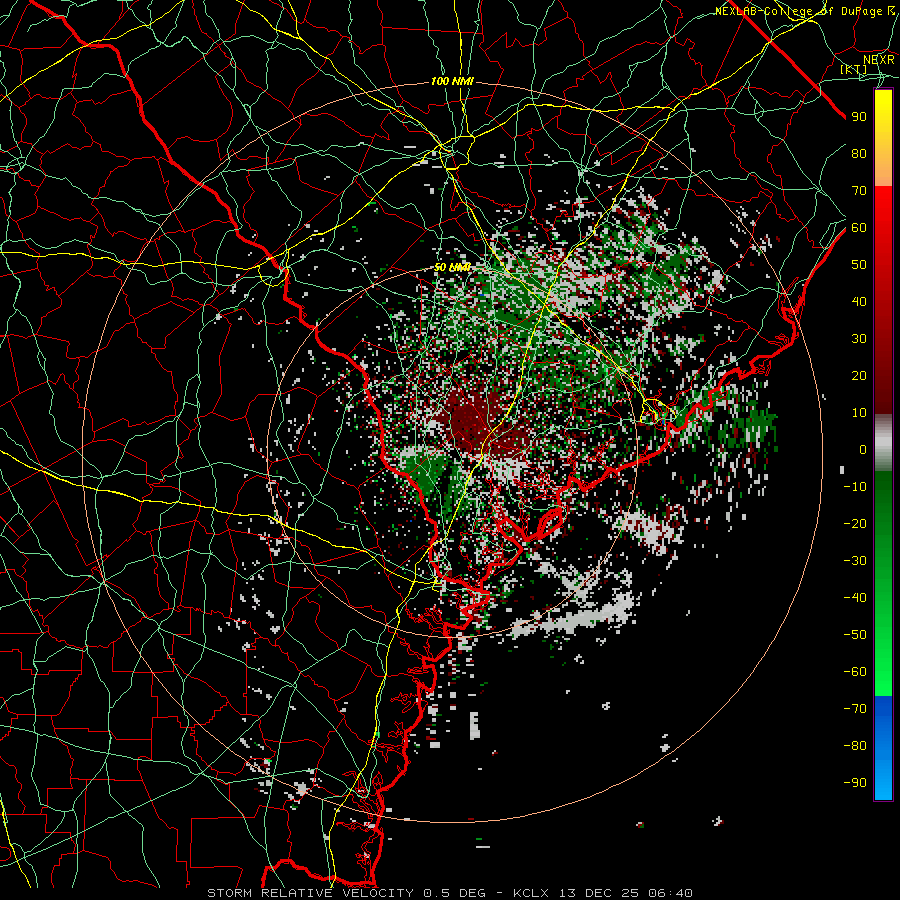Click the 50 value on the velocity scale
The height and width of the screenshot is (900, 900).
pos(859,265)
